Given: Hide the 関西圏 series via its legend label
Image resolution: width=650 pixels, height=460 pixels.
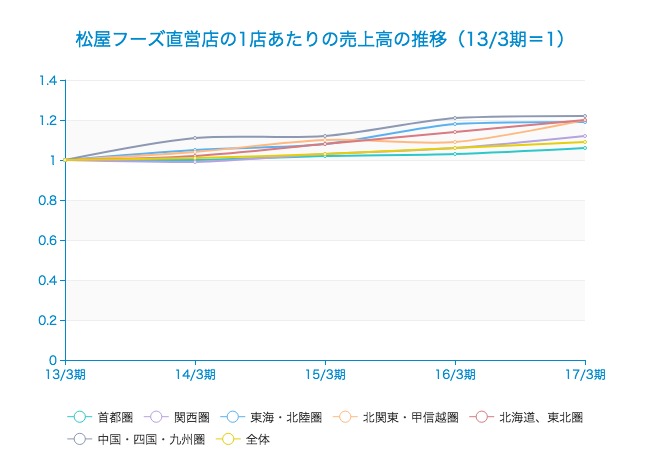Looking at the screenshot, I should (x=191, y=416).
